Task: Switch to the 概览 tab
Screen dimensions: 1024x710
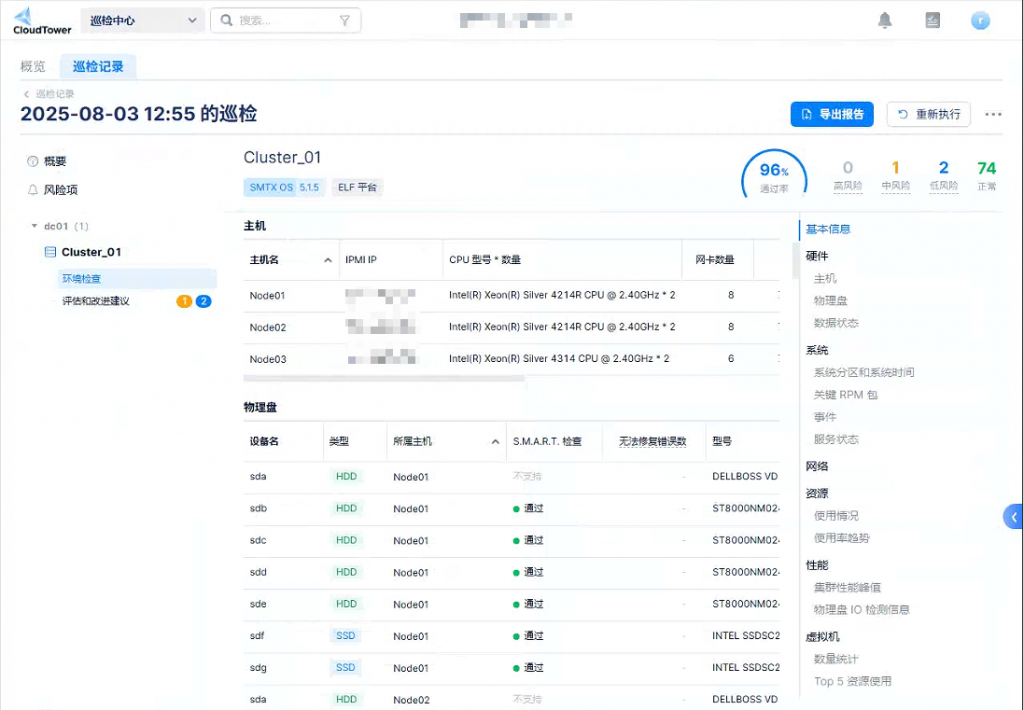Action: [x=33, y=67]
